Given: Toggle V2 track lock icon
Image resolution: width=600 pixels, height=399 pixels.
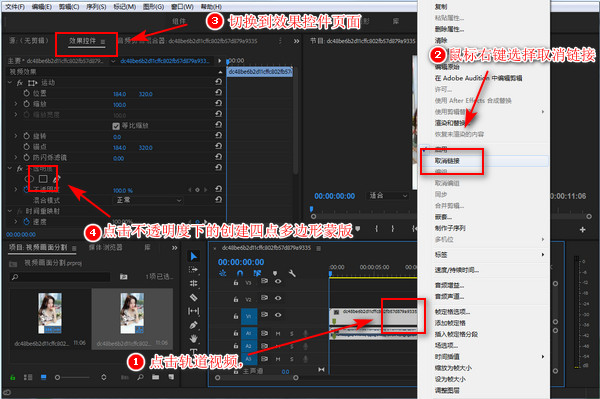Looking at the screenshot, I should [236, 299].
